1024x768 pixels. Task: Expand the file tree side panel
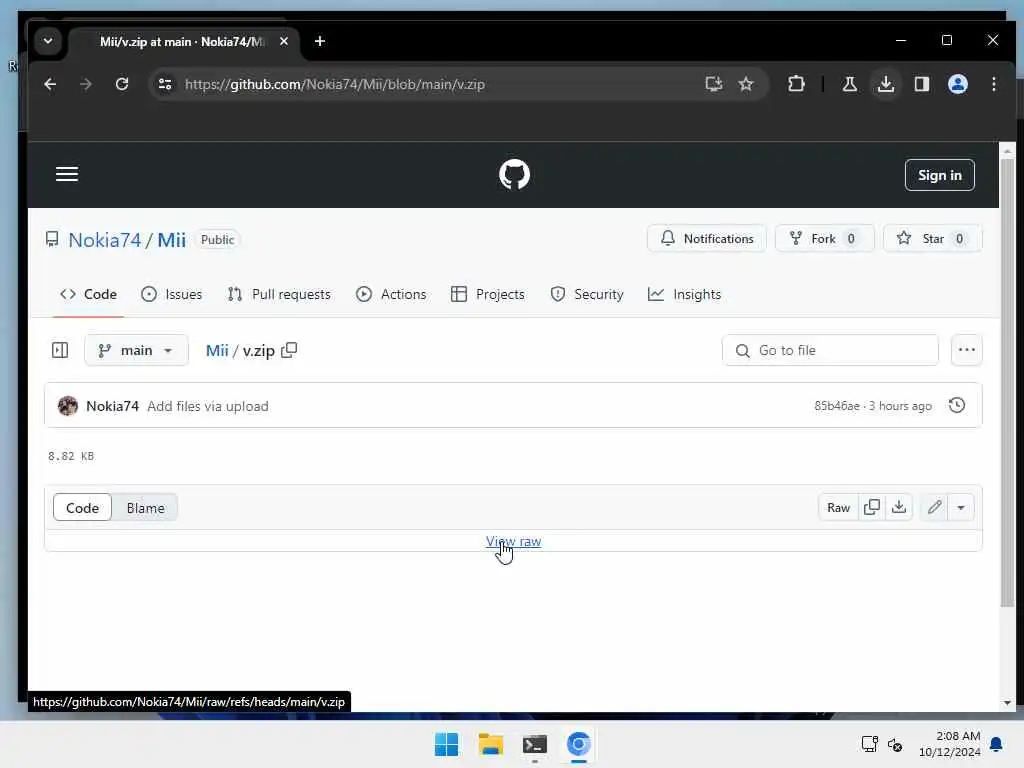[x=60, y=351]
